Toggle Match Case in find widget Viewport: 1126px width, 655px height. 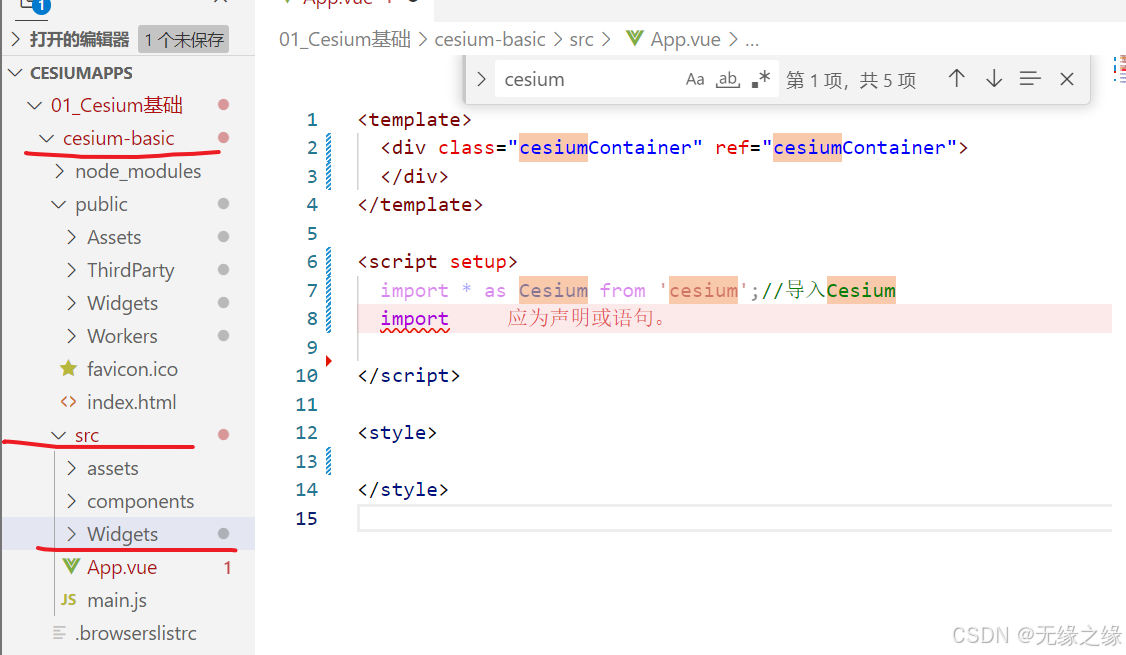point(694,79)
